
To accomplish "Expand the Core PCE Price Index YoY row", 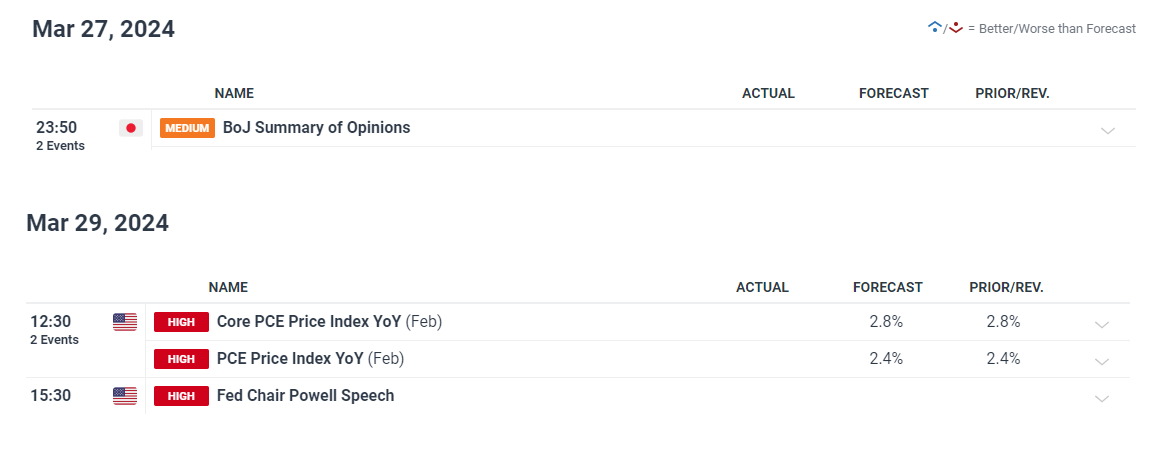I will click(x=1101, y=324).
